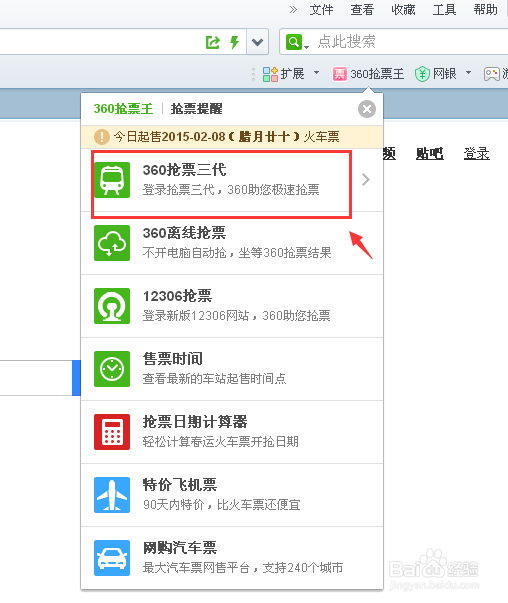Click the 360离线抢票 title text
The image size is (508, 603).
click(x=185, y=233)
